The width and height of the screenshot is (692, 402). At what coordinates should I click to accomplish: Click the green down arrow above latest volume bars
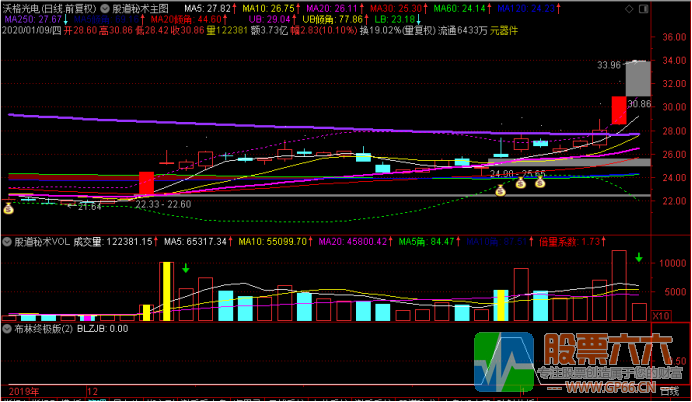click(x=639, y=258)
